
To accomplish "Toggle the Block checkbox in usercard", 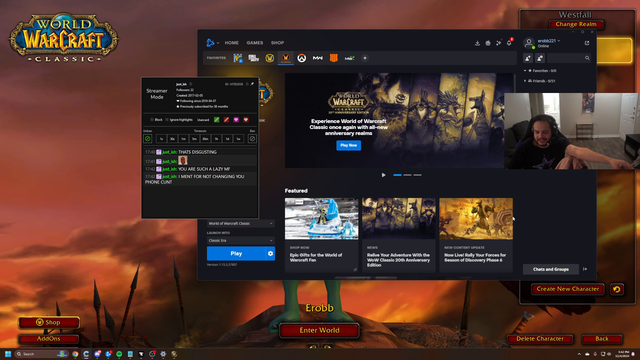I will [x=152, y=120].
